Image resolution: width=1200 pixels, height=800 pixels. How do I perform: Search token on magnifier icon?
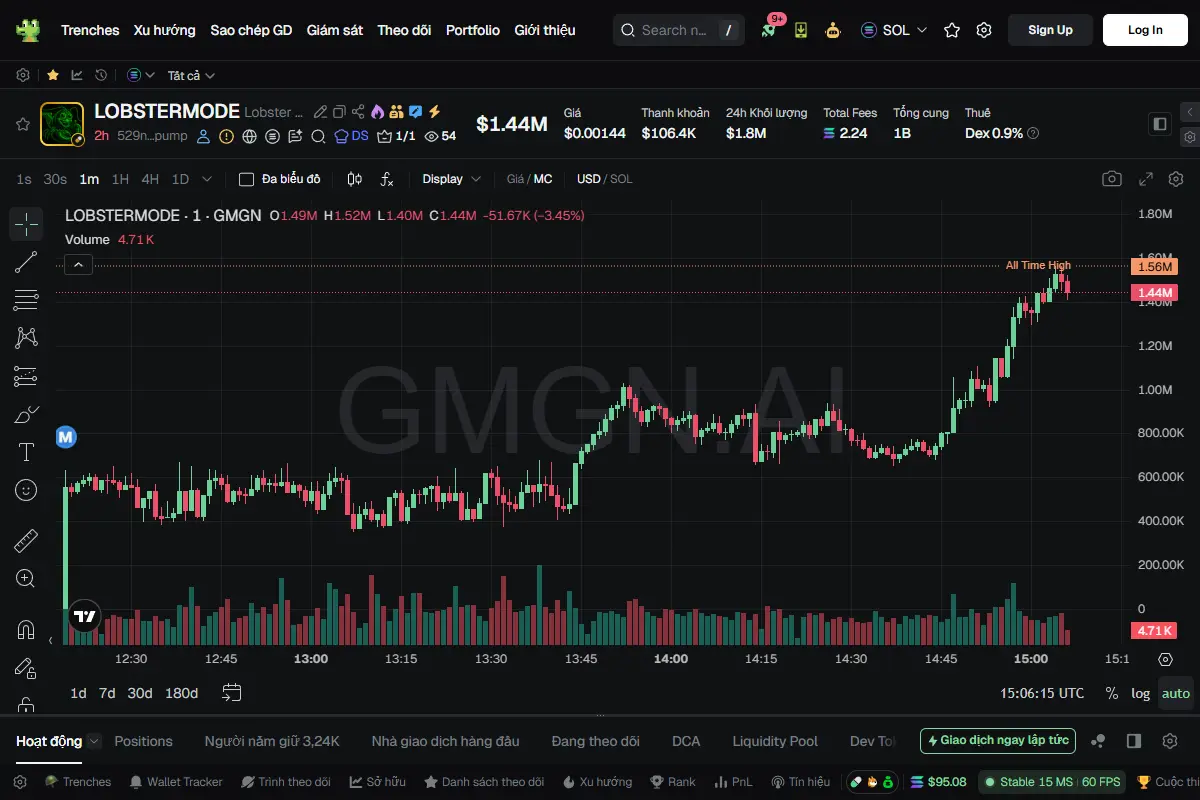click(x=318, y=136)
